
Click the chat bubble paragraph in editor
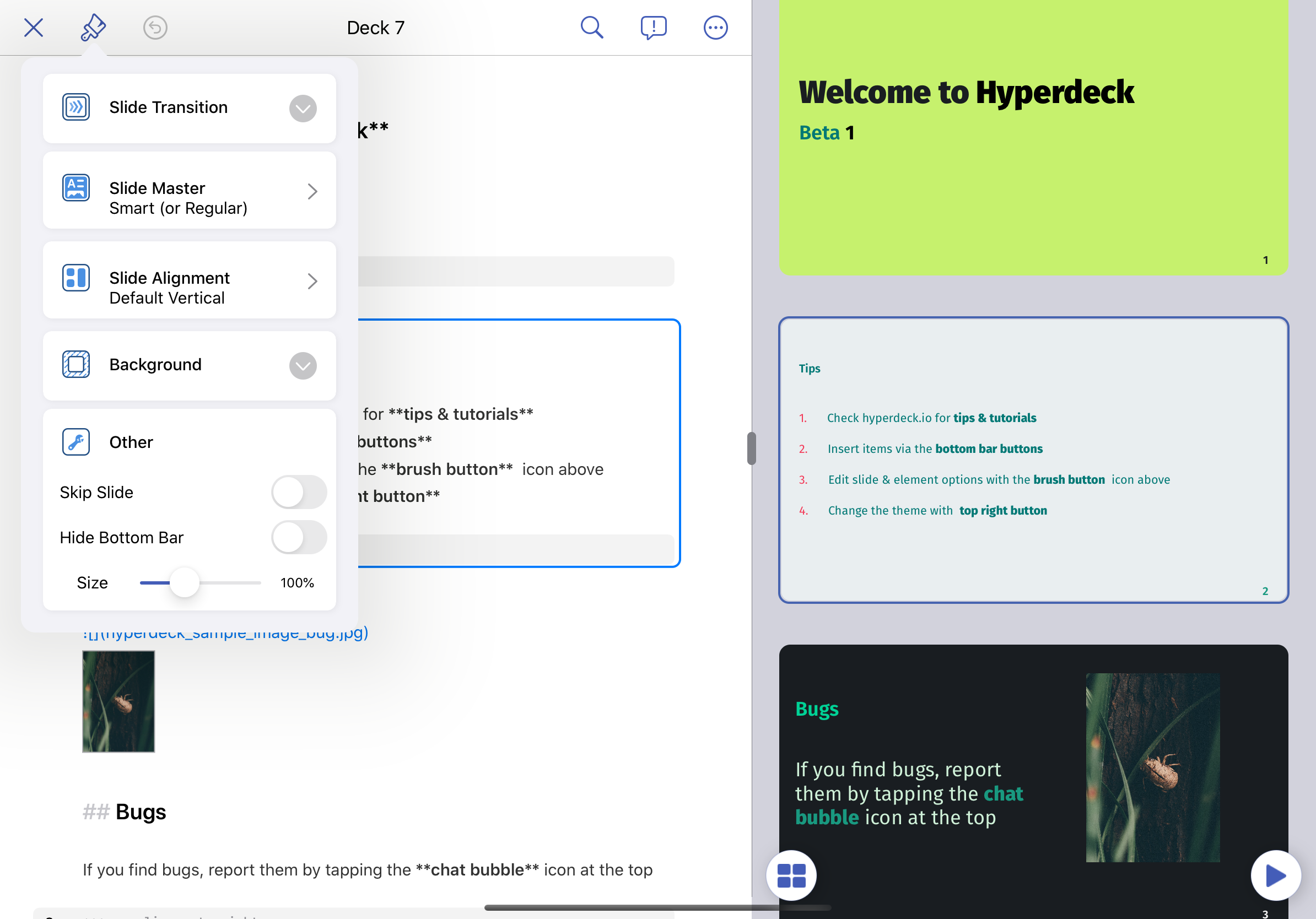[368, 870]
